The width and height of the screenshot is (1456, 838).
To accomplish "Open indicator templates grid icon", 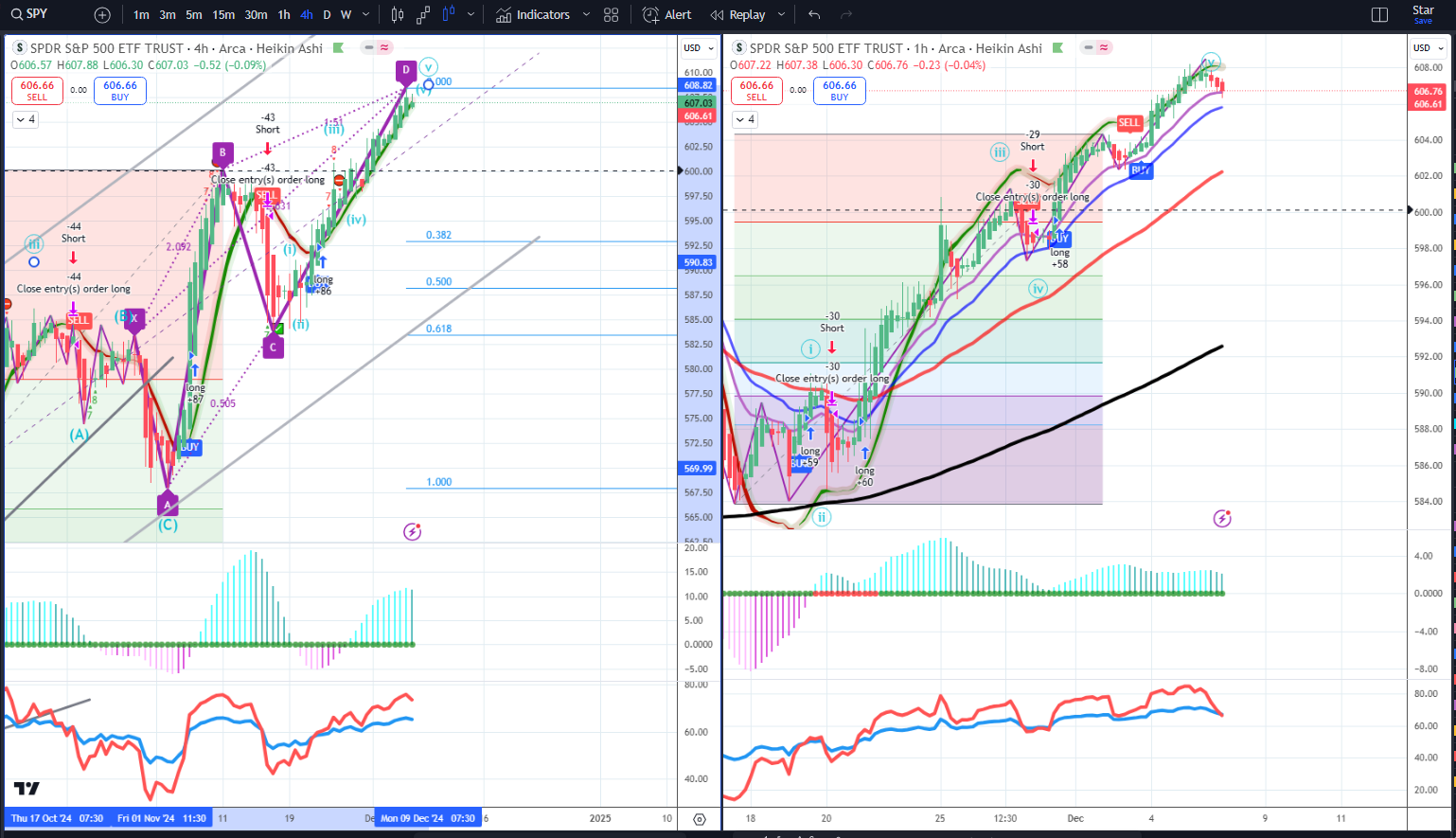I will (x=612, y=15).
